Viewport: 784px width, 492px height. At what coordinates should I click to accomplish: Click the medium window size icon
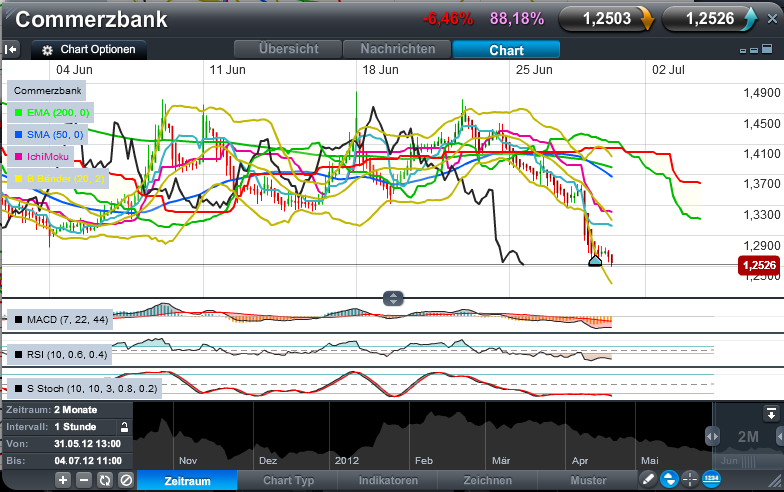tap(754, 50)
